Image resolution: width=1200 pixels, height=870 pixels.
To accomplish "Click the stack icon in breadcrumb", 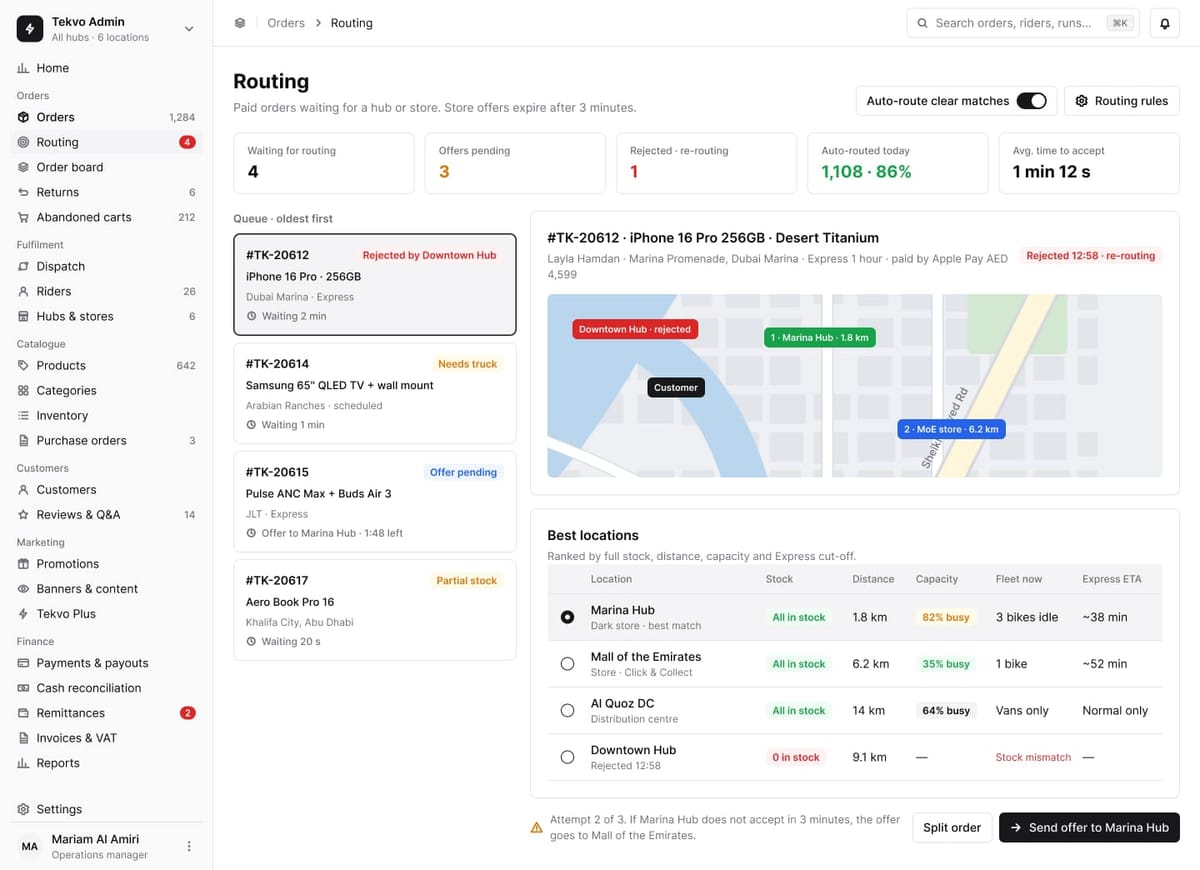I will tap(240, 23).
